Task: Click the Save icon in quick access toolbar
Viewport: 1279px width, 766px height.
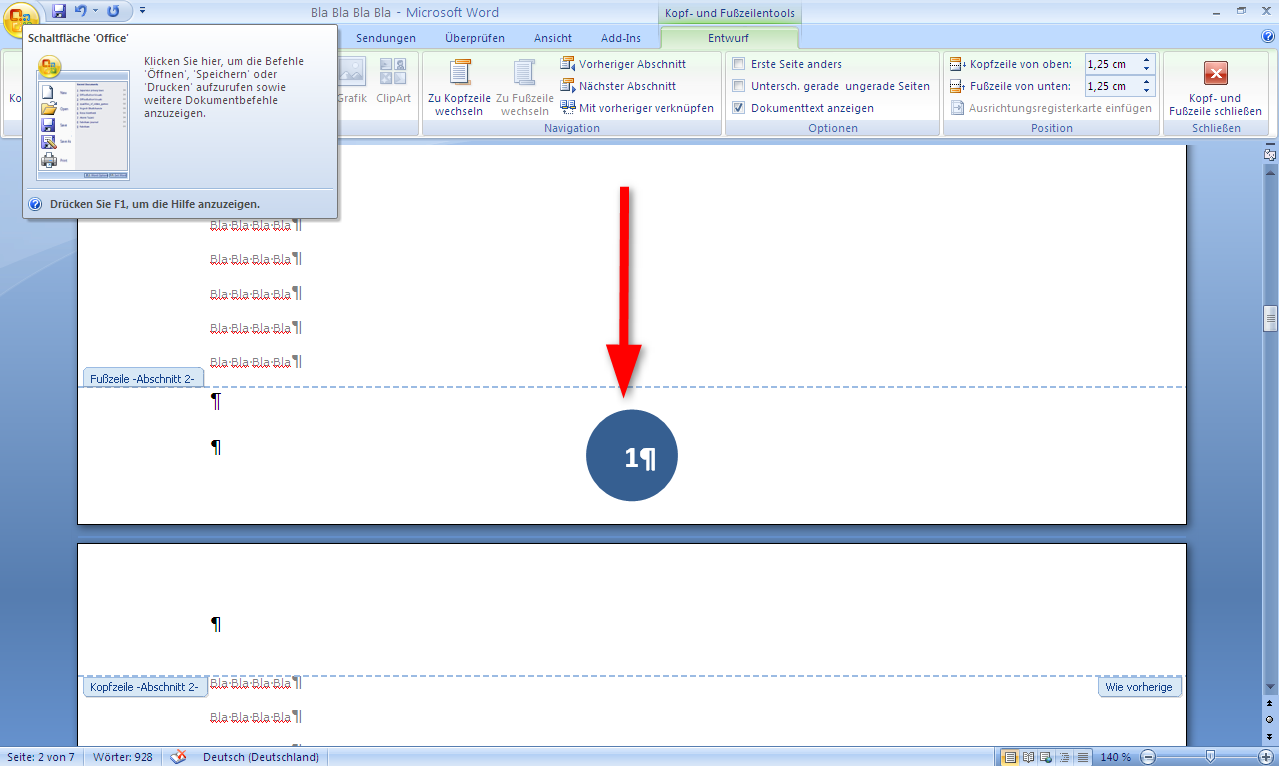Action: tap(59, 11)
